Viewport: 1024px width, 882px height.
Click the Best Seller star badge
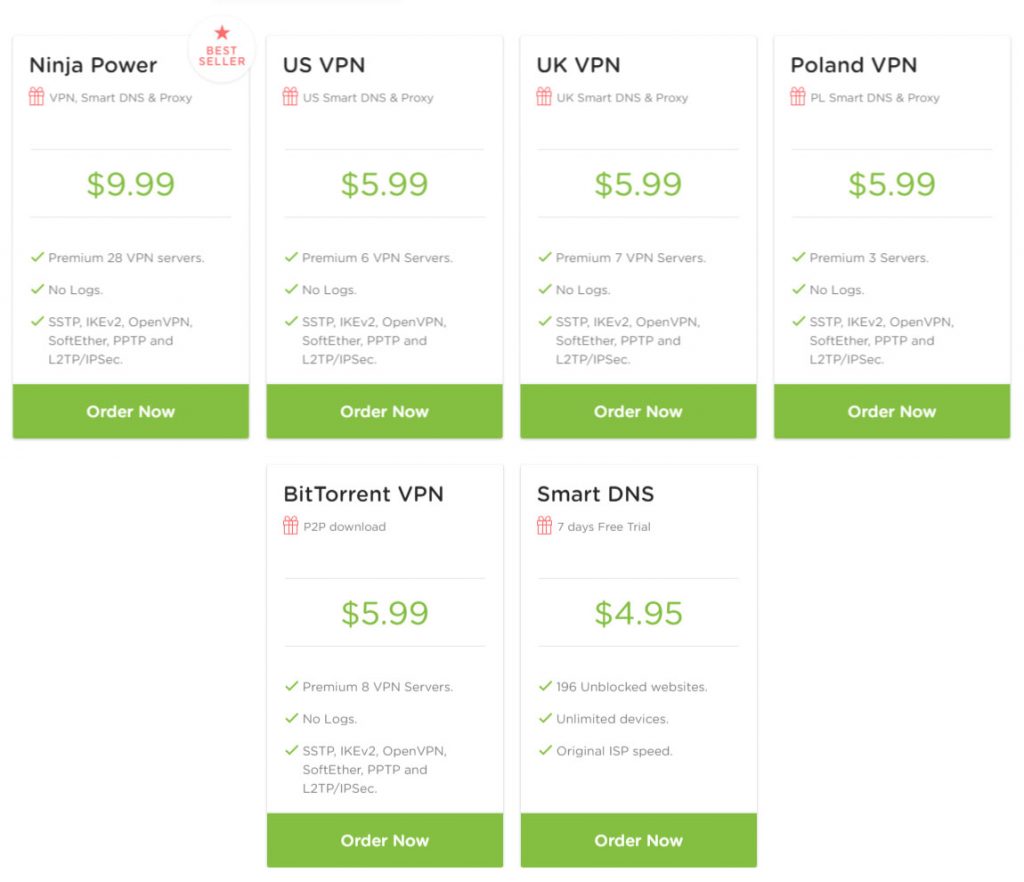pos(222,48)
